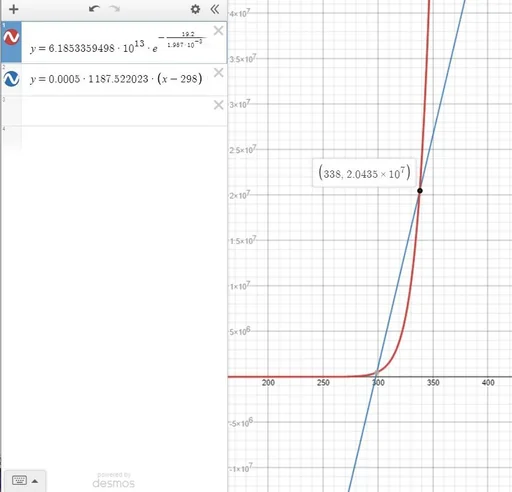Expand the keyboard panel arrow
512x492 pixels.
tap(35, 481)
